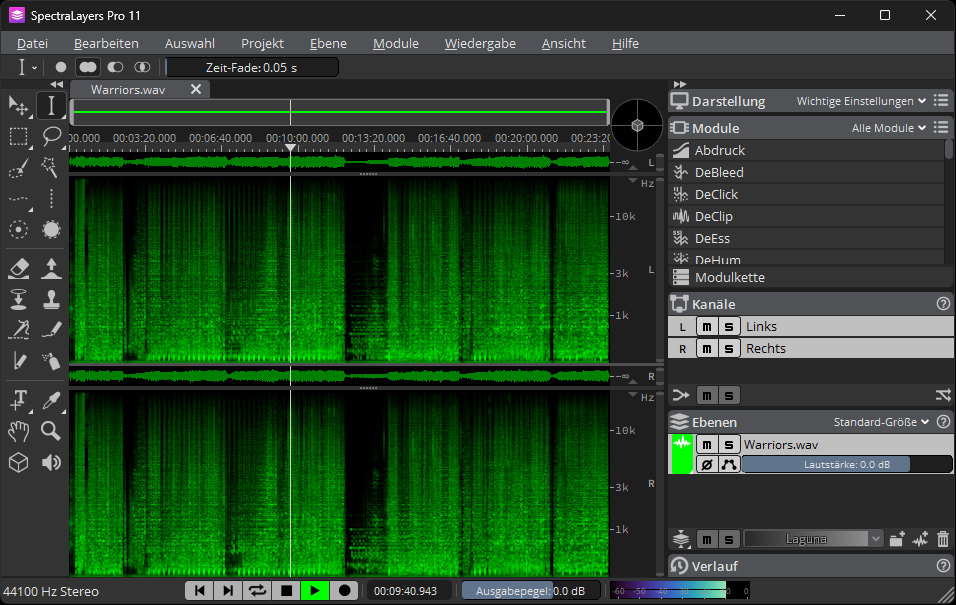Select the Rectangular selection tool

[18, 136]
